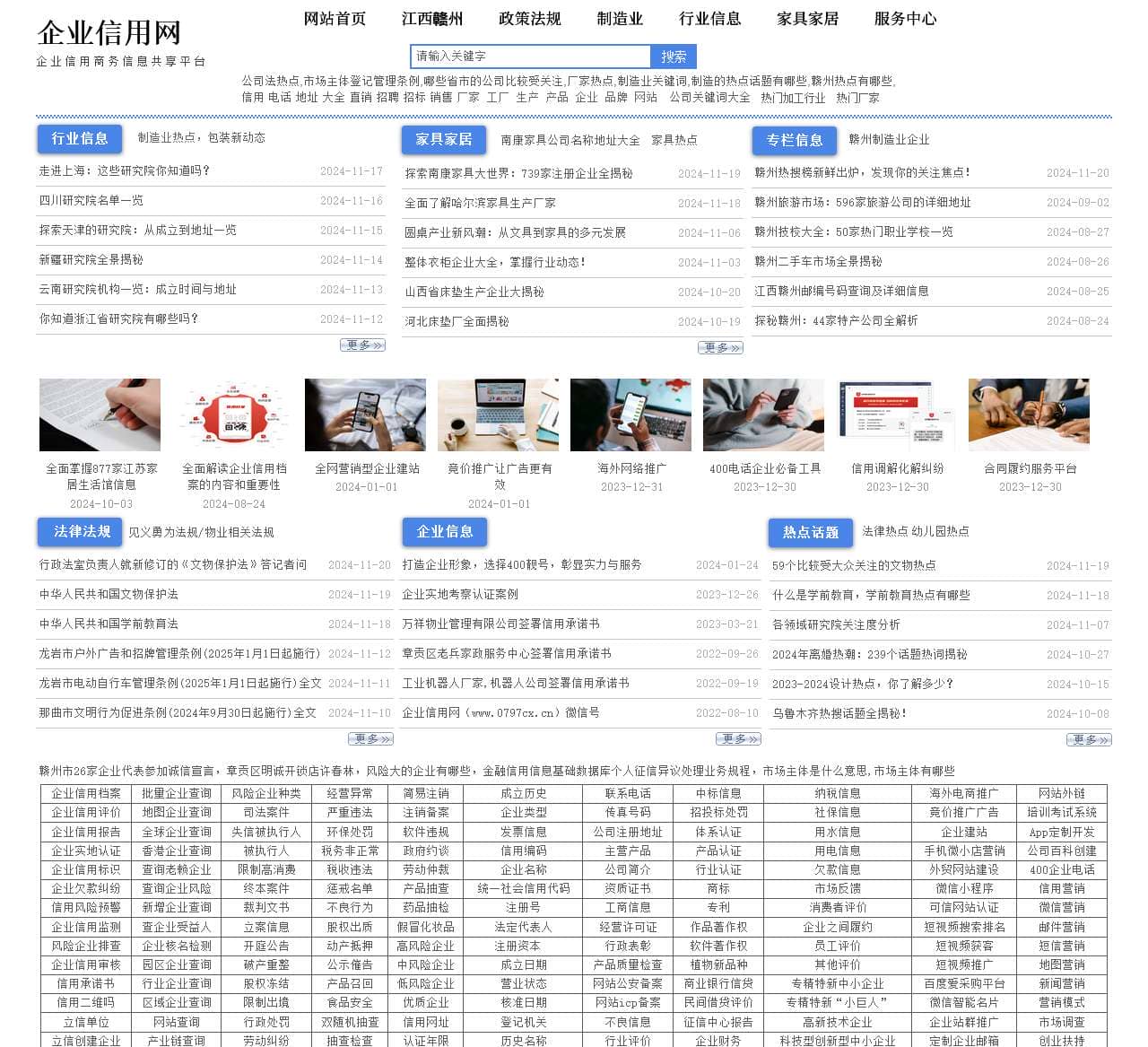This screenshot has width=1148, height=1047.
Task: Click the keyword search input field
Action: 529,57
